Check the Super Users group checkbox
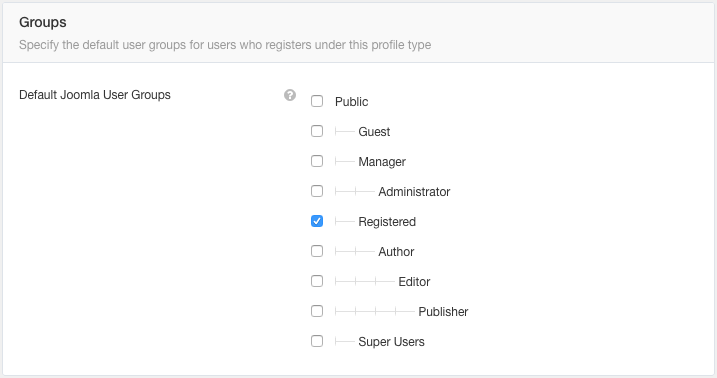This screenshot has width=717, height=378. click(317, 341)
